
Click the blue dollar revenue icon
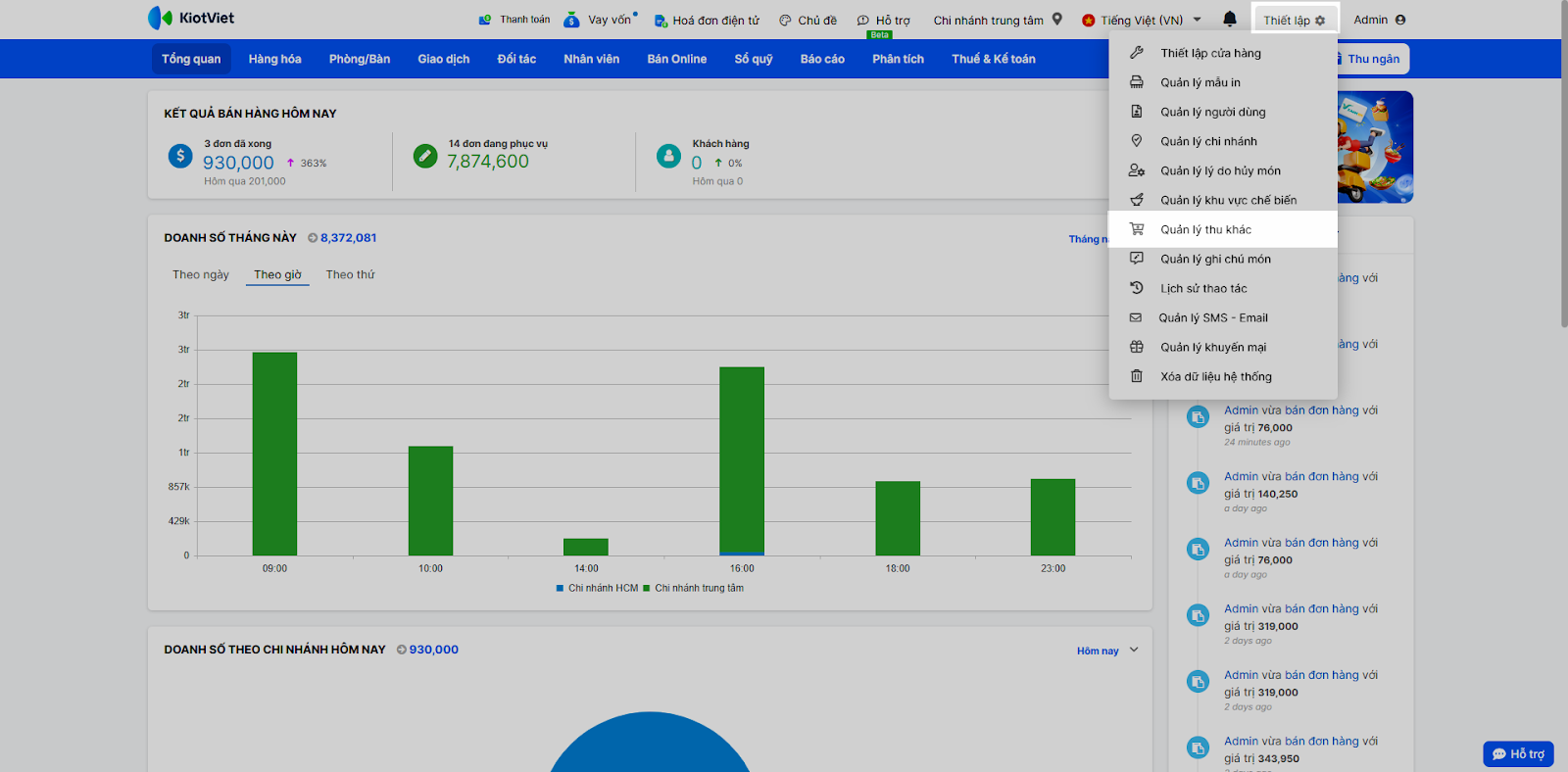pyautogui.click(x=180, y=156)
